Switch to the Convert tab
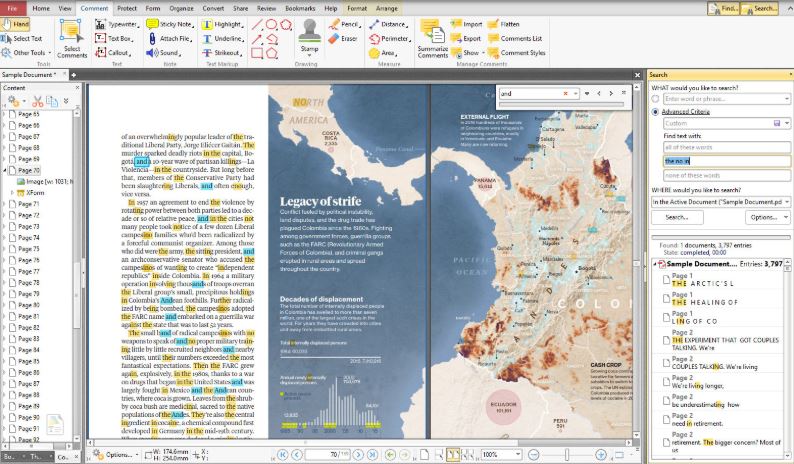 213,8
